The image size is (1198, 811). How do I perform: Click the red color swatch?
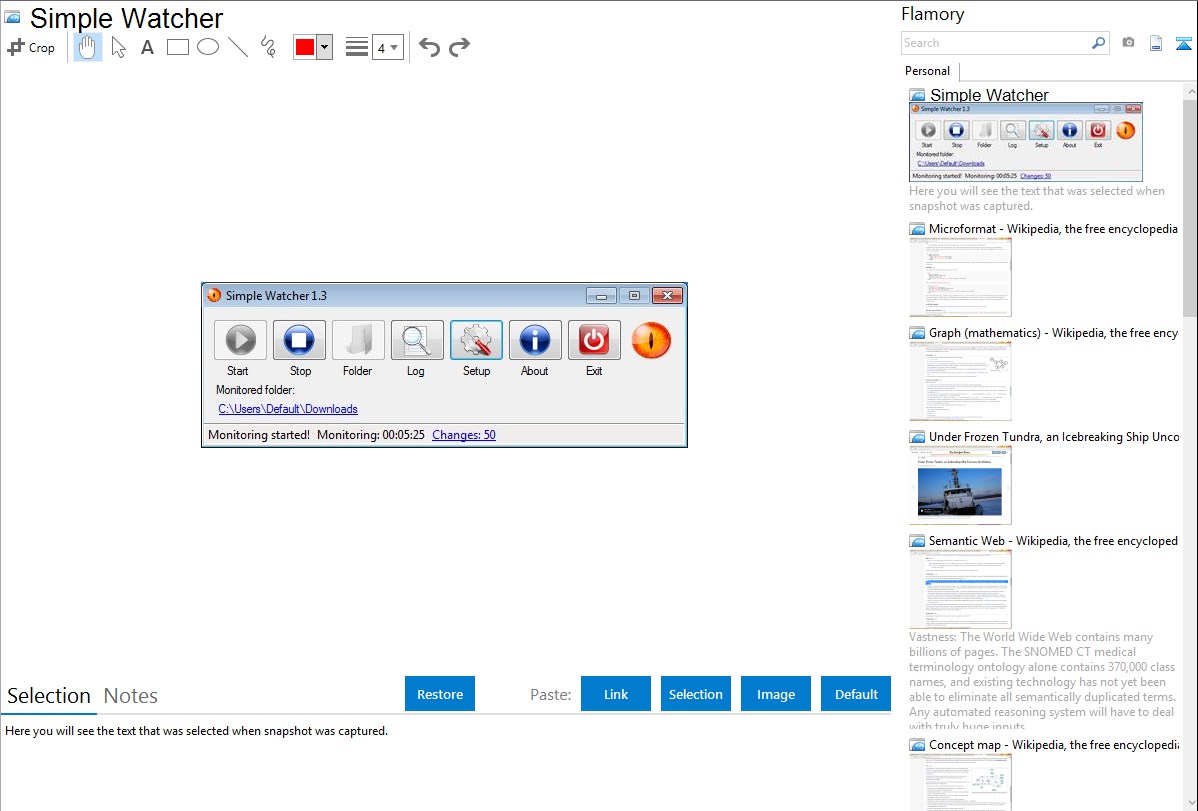tap(305, 47)
